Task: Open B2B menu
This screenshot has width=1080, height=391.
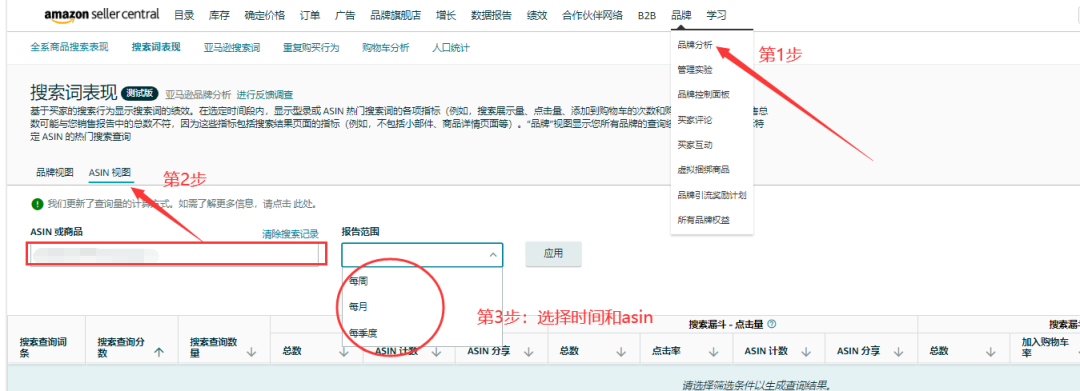Action: pyautogui.click(x=647, y=15)
